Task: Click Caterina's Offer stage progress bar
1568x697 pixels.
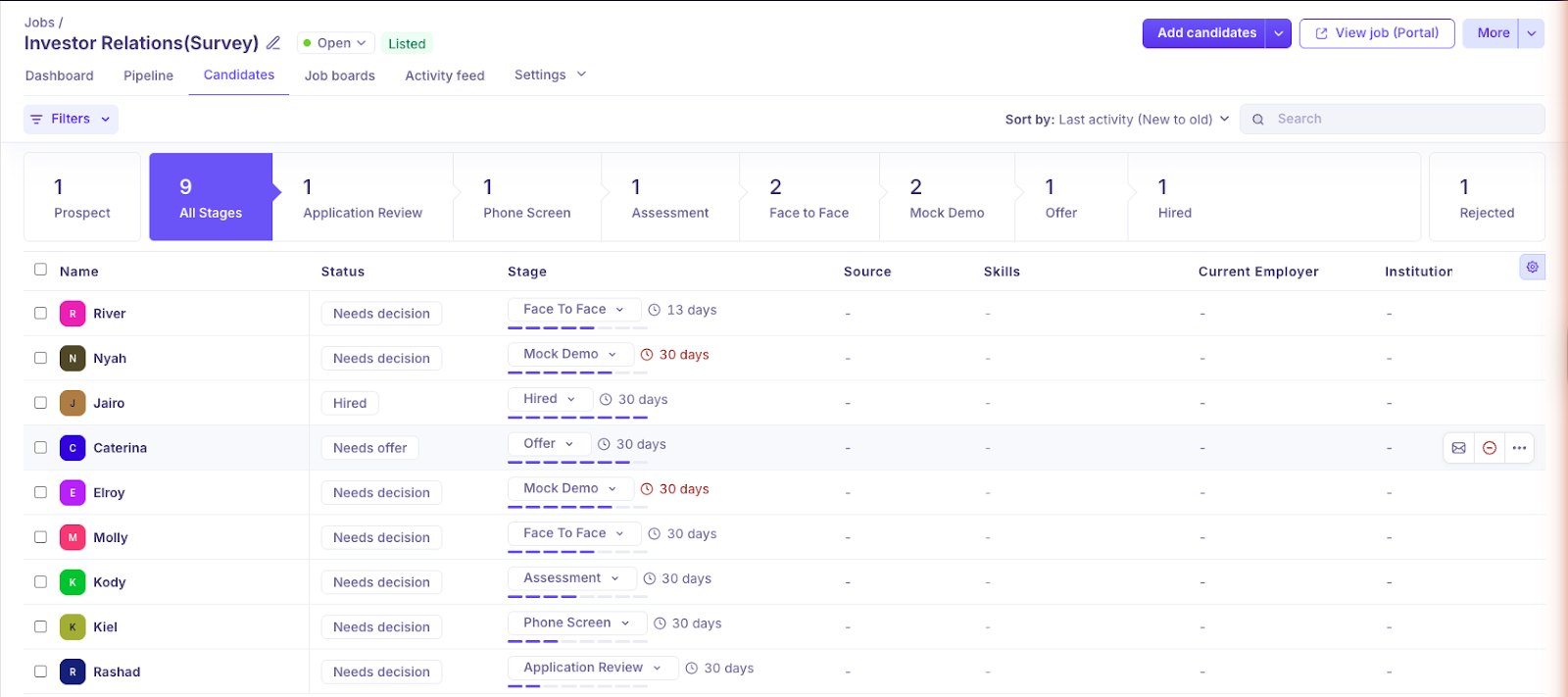Action: coord(577,462)
